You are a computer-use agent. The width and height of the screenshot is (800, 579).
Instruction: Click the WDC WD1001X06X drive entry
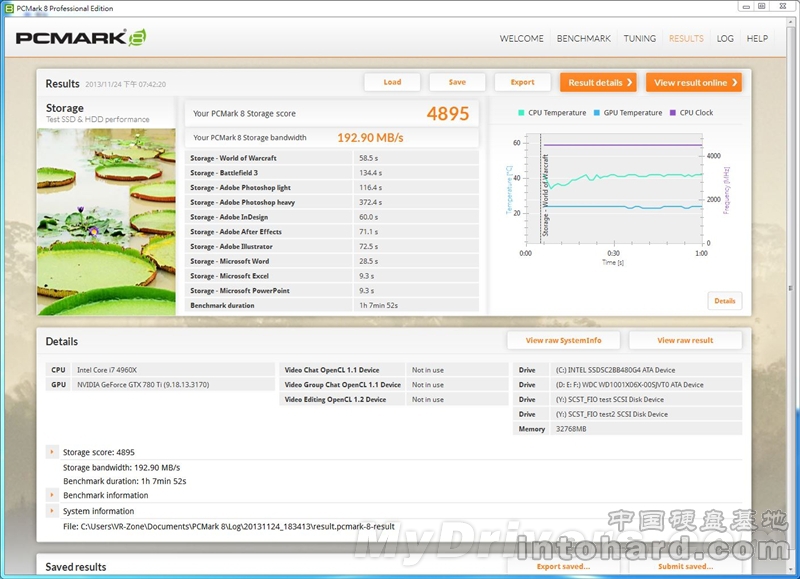tap(630, 385)
